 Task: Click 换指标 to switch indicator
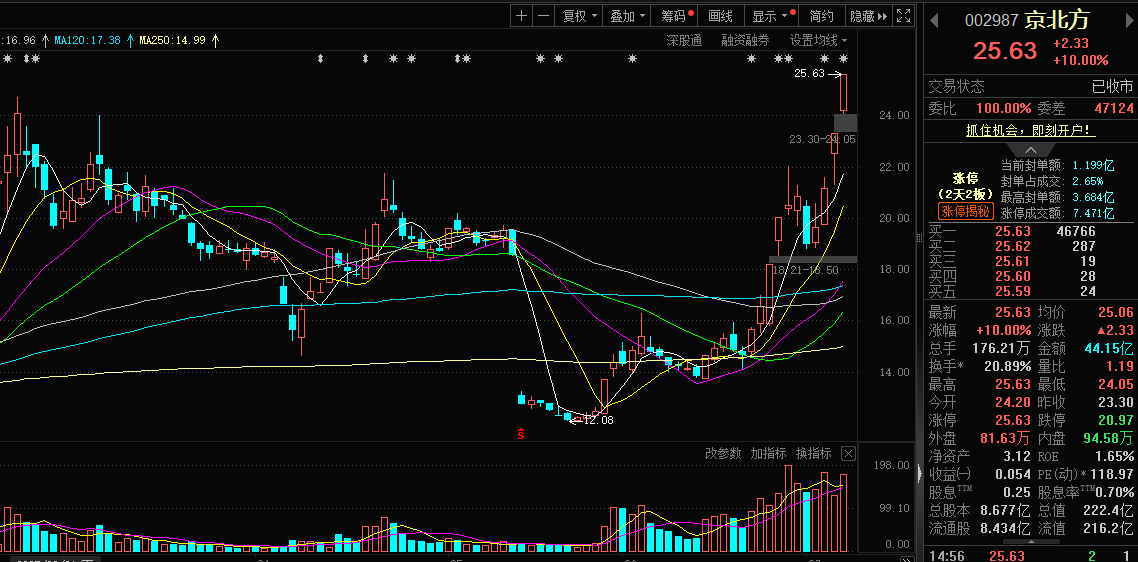click(x=814, y=454)
